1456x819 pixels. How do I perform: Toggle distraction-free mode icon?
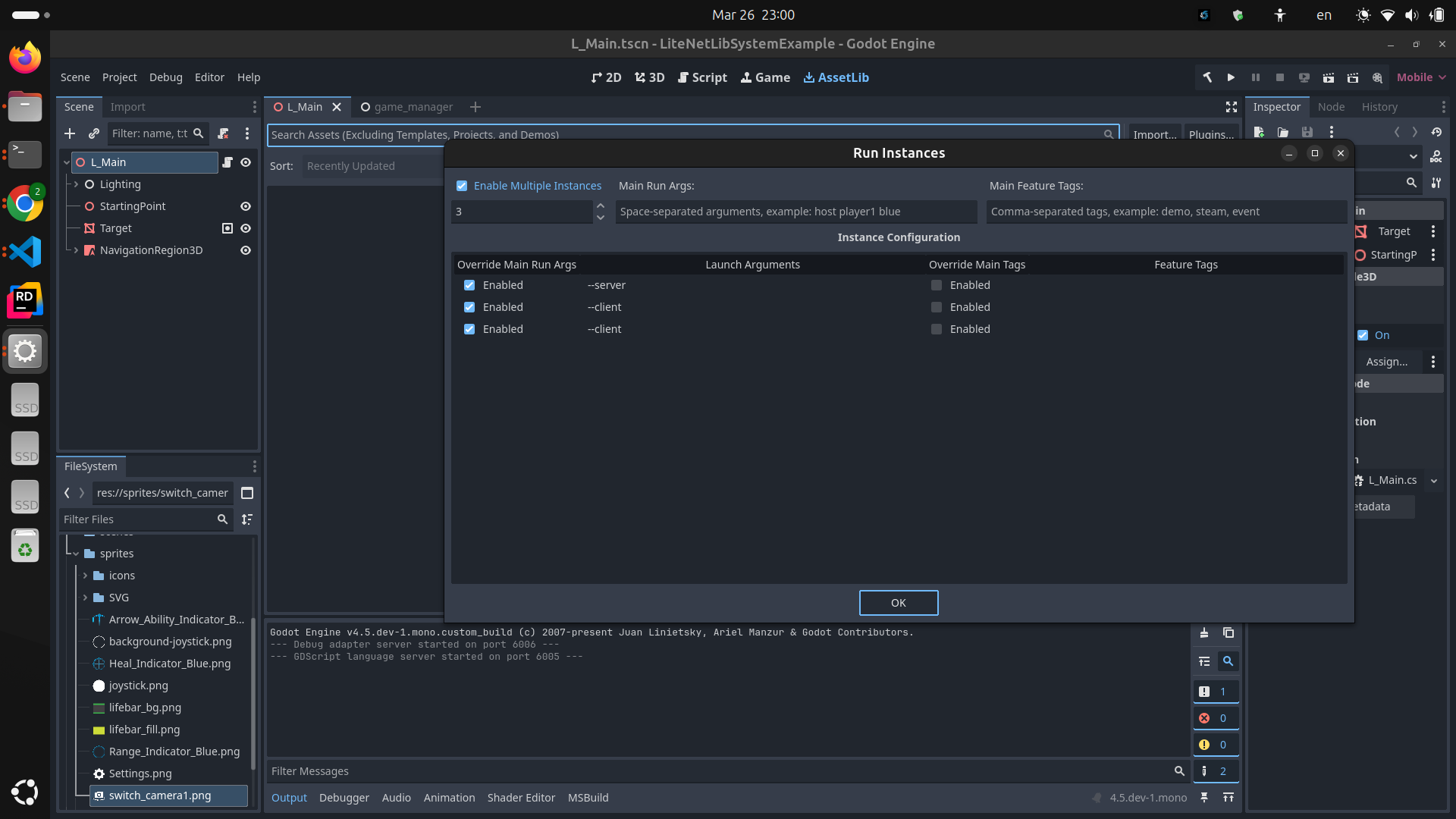point(1232,107)
